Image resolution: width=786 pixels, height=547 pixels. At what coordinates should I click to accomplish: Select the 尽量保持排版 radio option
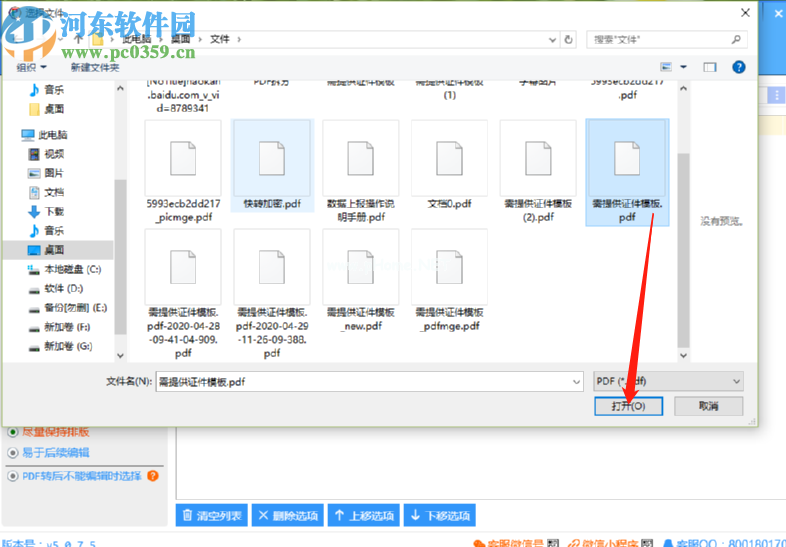[x=13, y=432]
